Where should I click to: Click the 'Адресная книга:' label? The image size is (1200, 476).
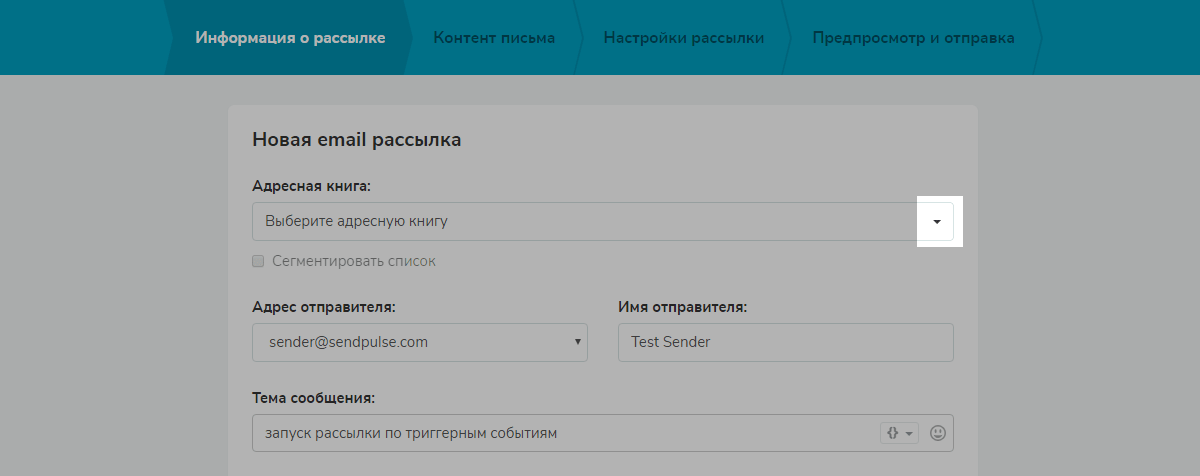tap(312, 186)
